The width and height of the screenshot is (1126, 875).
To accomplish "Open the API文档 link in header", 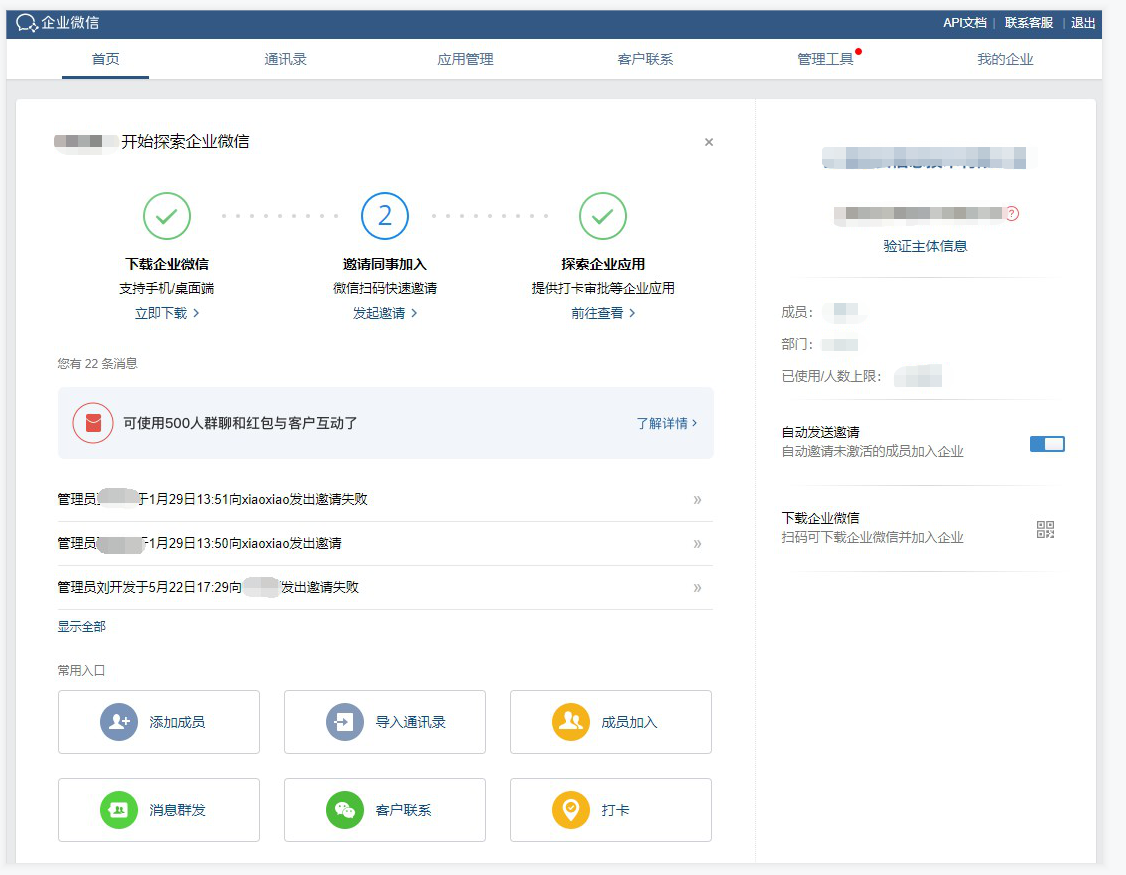I will [x=964, y=23].
